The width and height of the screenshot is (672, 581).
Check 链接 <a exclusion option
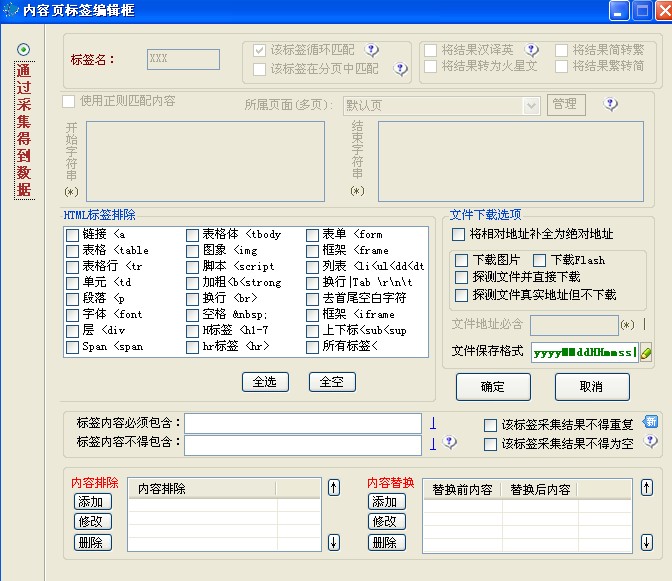pos(72,235)
